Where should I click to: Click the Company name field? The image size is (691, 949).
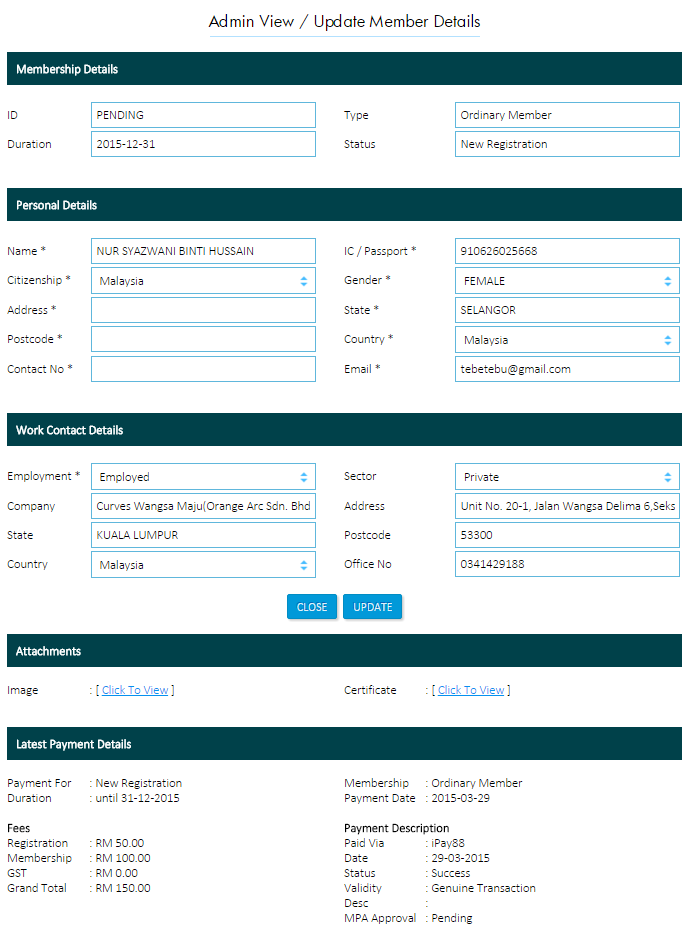[x=203, y=506]
